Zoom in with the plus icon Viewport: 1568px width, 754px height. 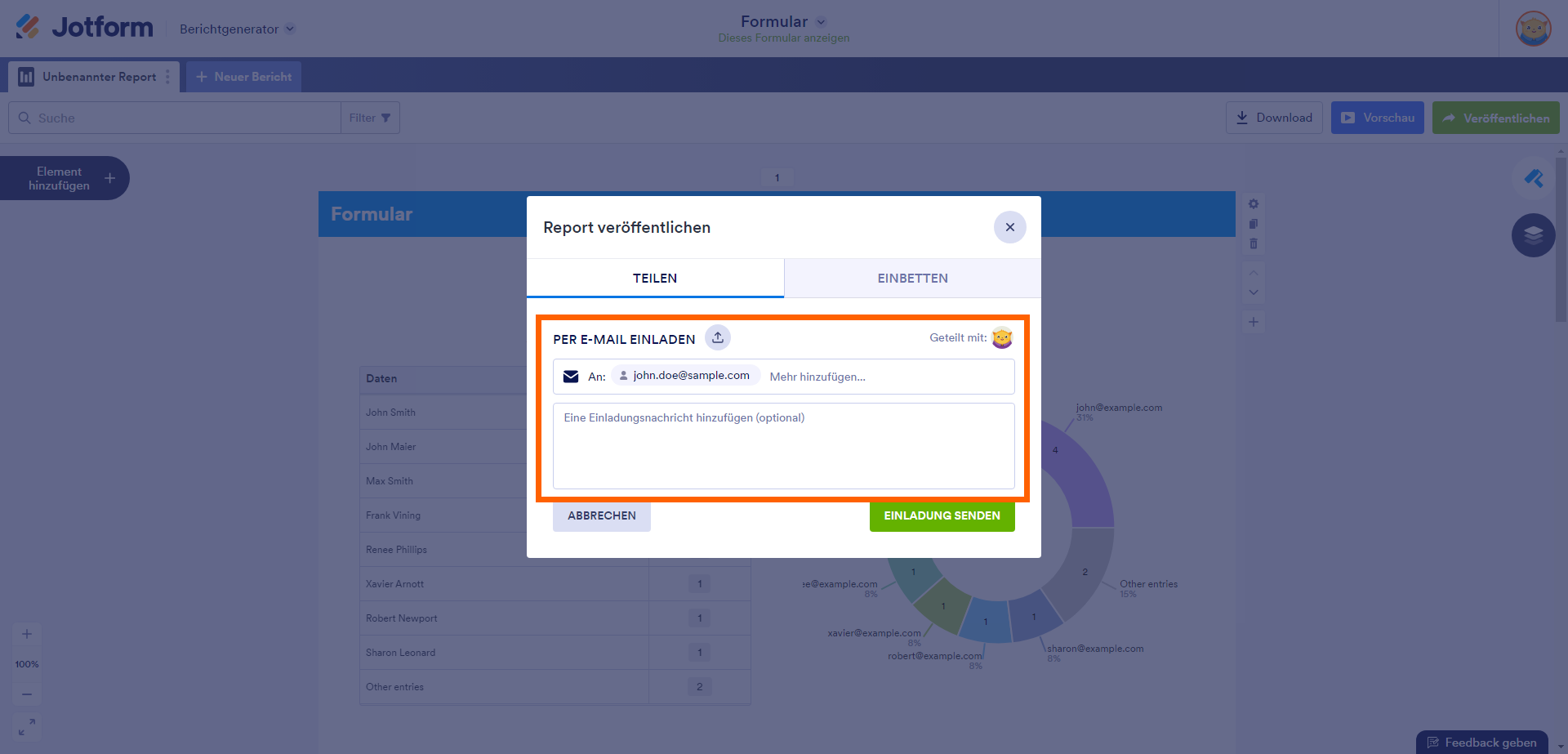(x=27, y=634)
